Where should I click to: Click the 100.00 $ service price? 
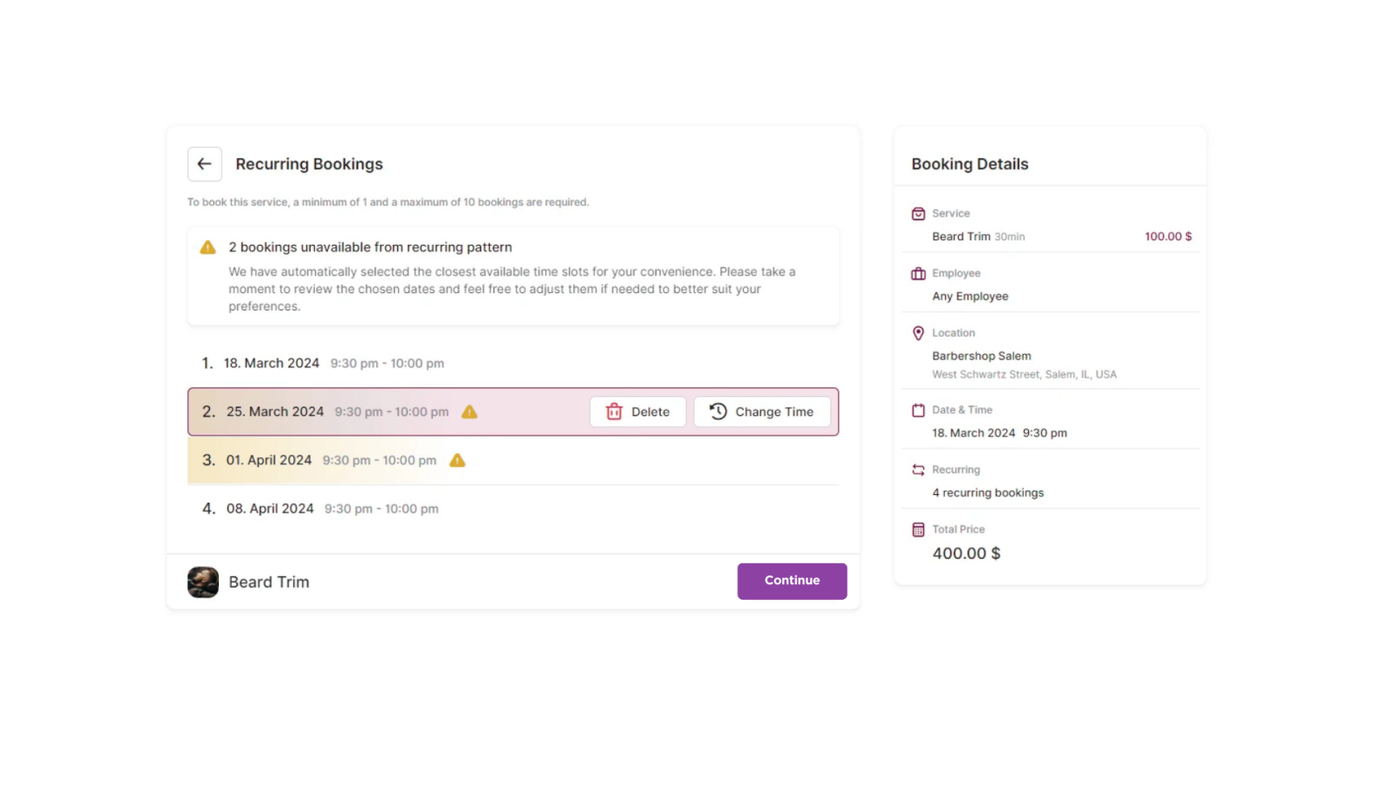coord(1167,237)
